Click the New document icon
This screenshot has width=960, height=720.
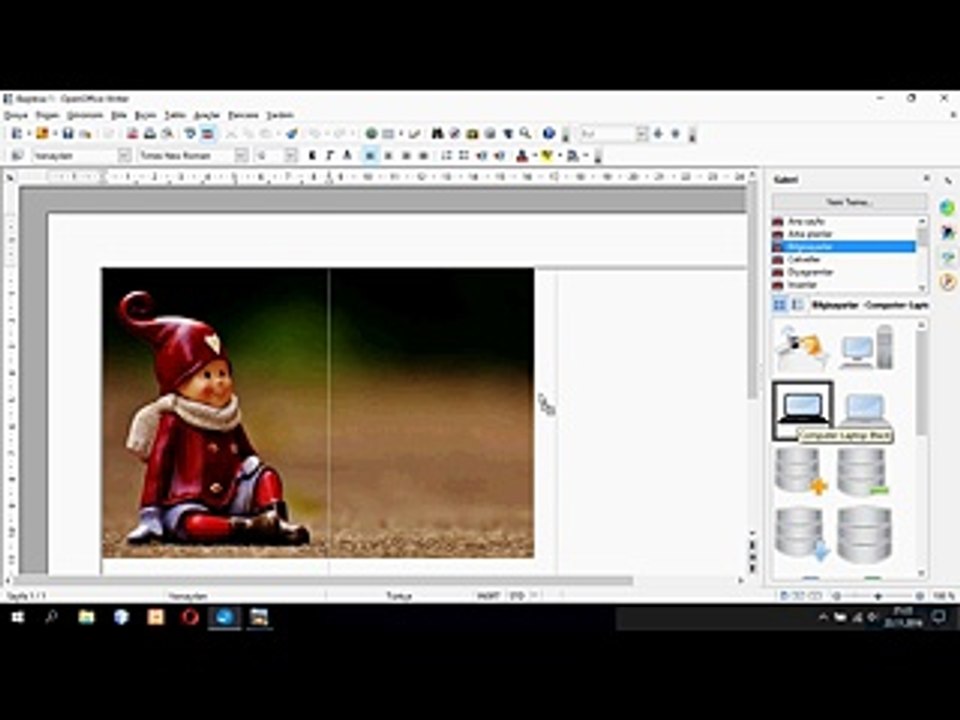point(17,133)
